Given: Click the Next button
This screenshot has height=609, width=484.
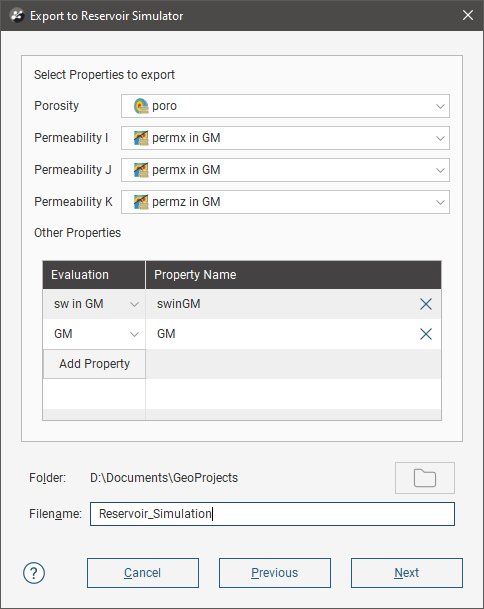Looking at the screenshot, I should tap(407, 573).
